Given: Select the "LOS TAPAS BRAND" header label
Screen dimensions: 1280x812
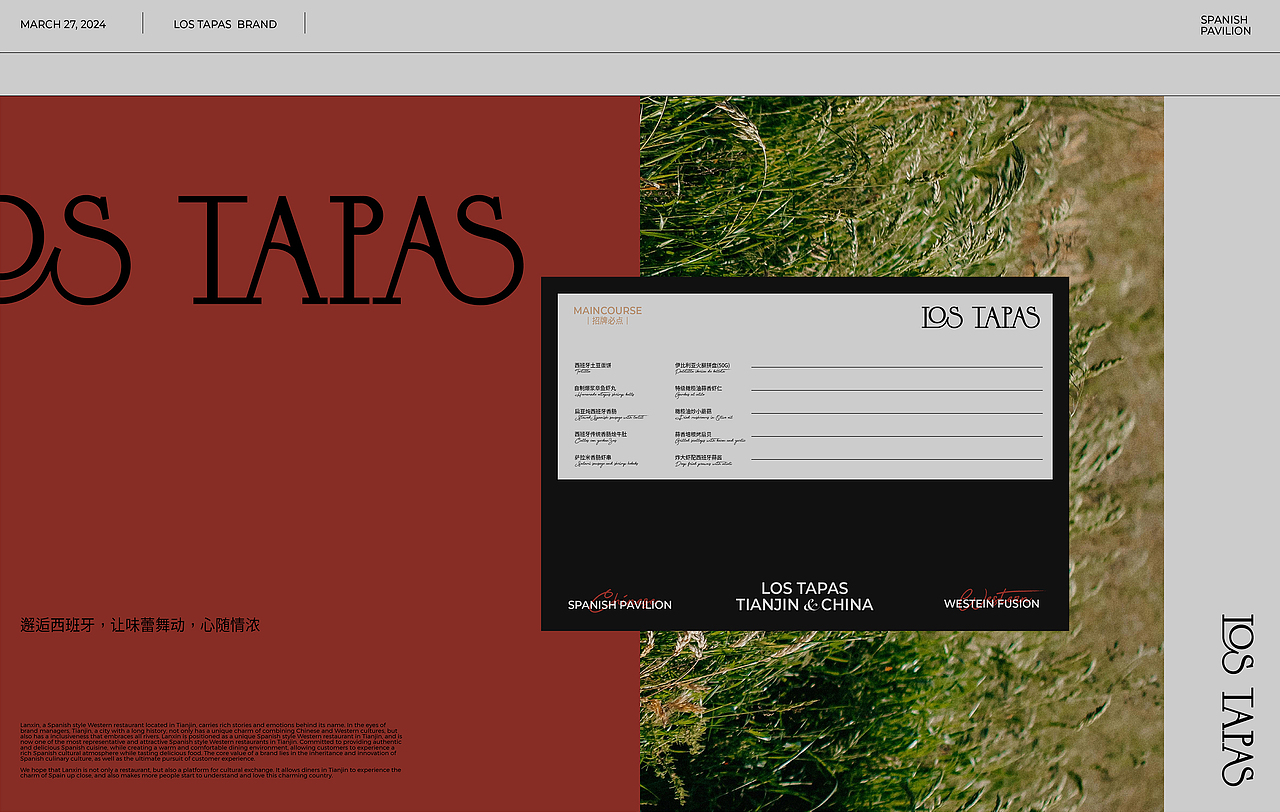Looking at the screenshot, I should click(x=225, y=24).
